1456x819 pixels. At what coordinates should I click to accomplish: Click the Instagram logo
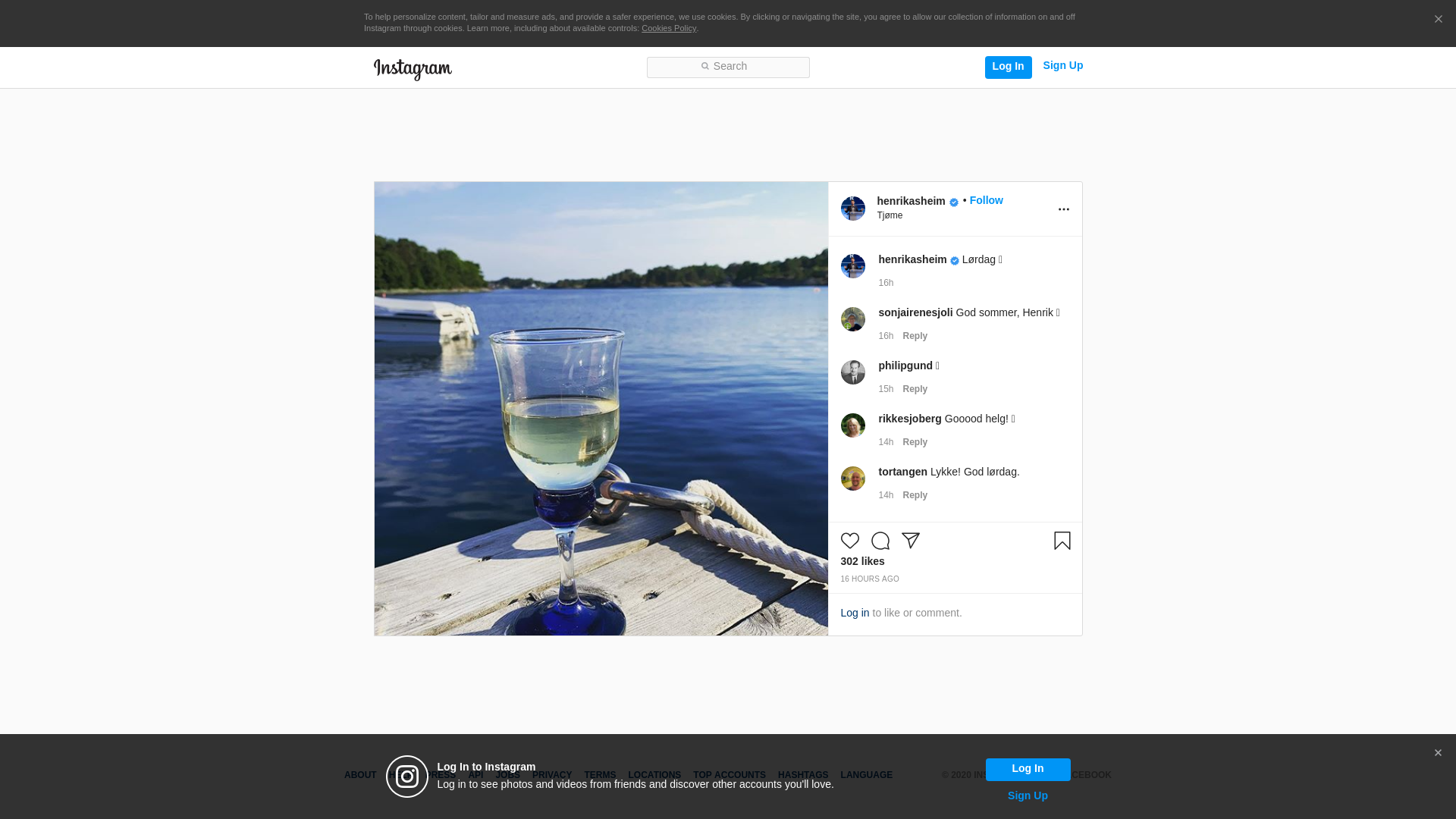(x=413, y=69)
